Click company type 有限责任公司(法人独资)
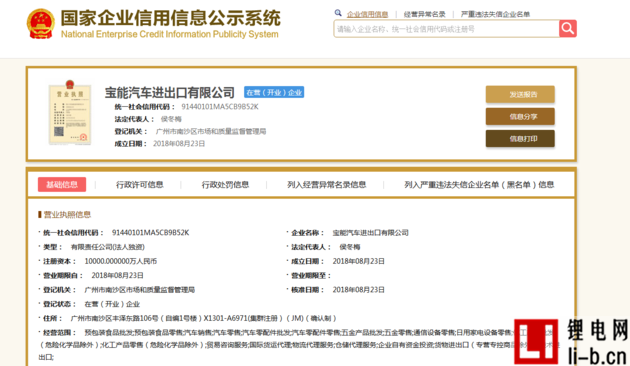 [108, 247]
